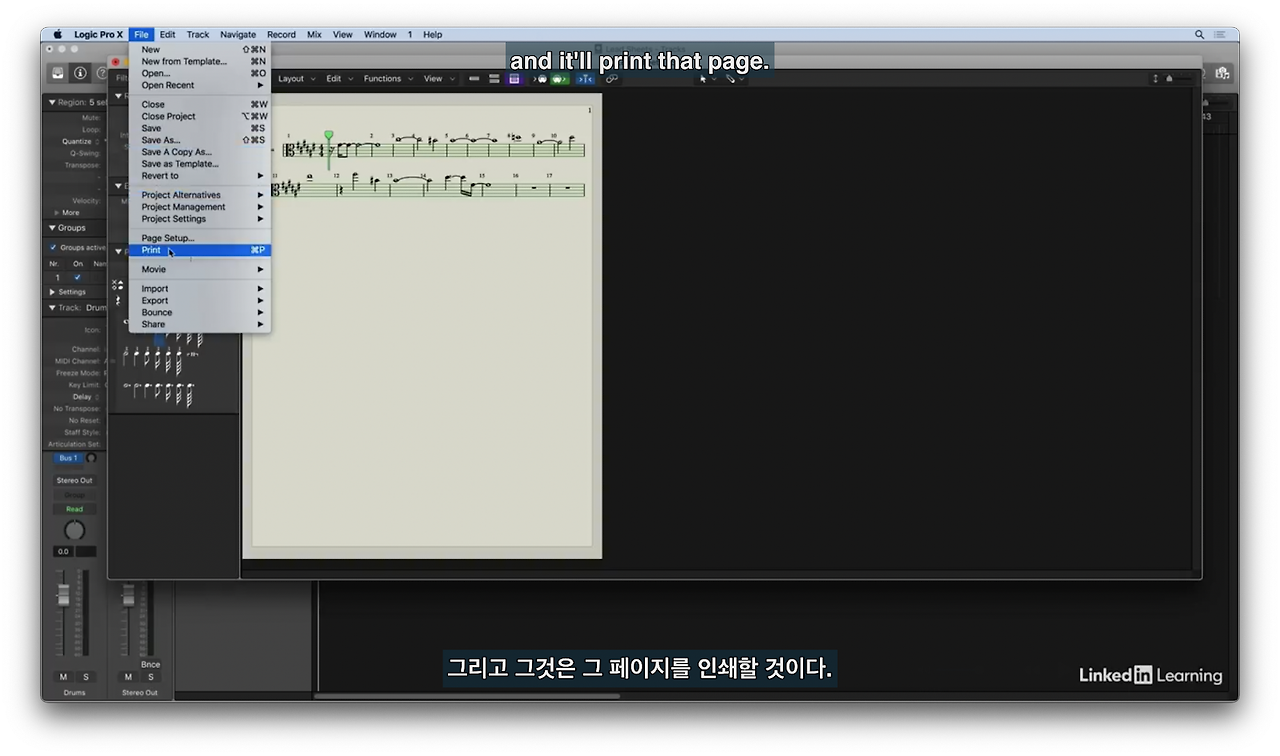Image resolution: width=1280 pixels, height=756 pixels.
Task: Open the score editor Edit dropdown
Action: [338, 79]
